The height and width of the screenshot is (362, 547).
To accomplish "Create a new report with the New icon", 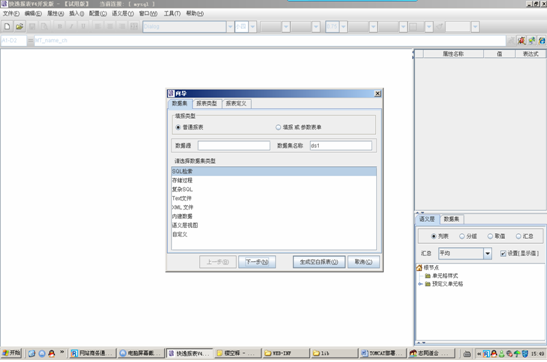I will tap(7, 27).
